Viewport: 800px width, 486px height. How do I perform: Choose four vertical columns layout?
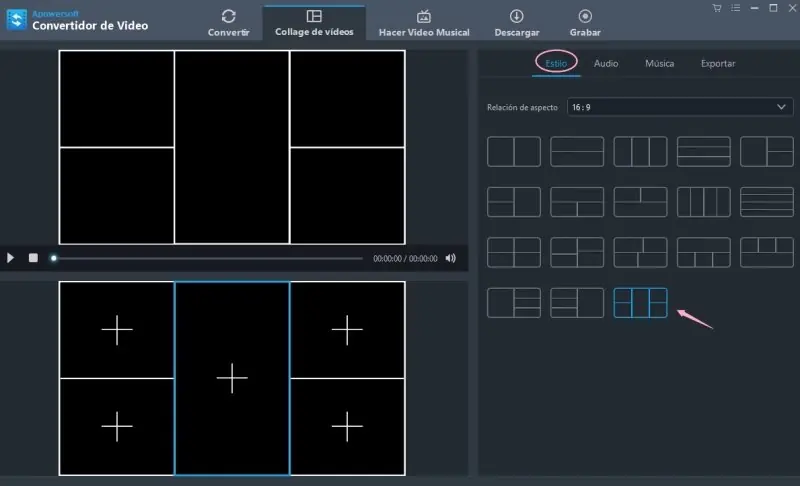[x=704, y=202]
